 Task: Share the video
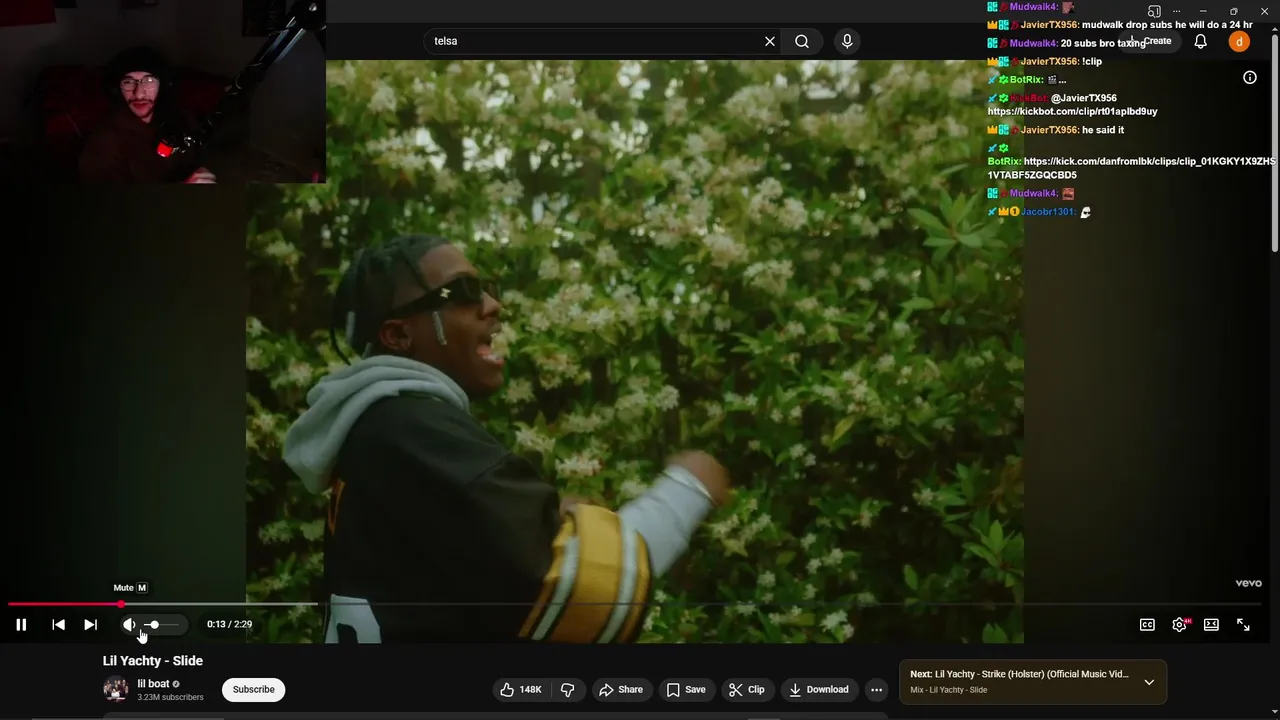coord(621,689)
